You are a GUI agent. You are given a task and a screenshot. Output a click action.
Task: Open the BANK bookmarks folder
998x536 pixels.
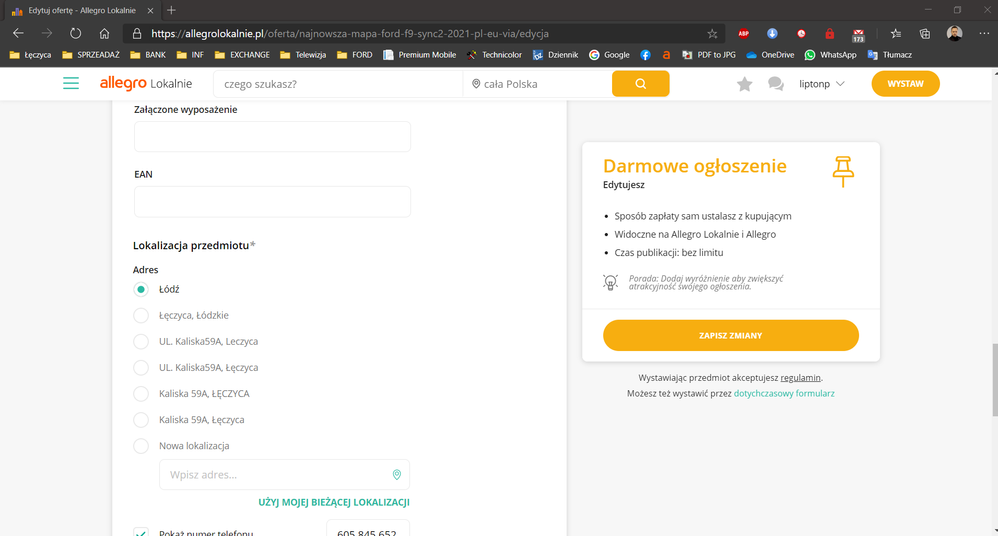pyautogui.click(x=148, y=55)
